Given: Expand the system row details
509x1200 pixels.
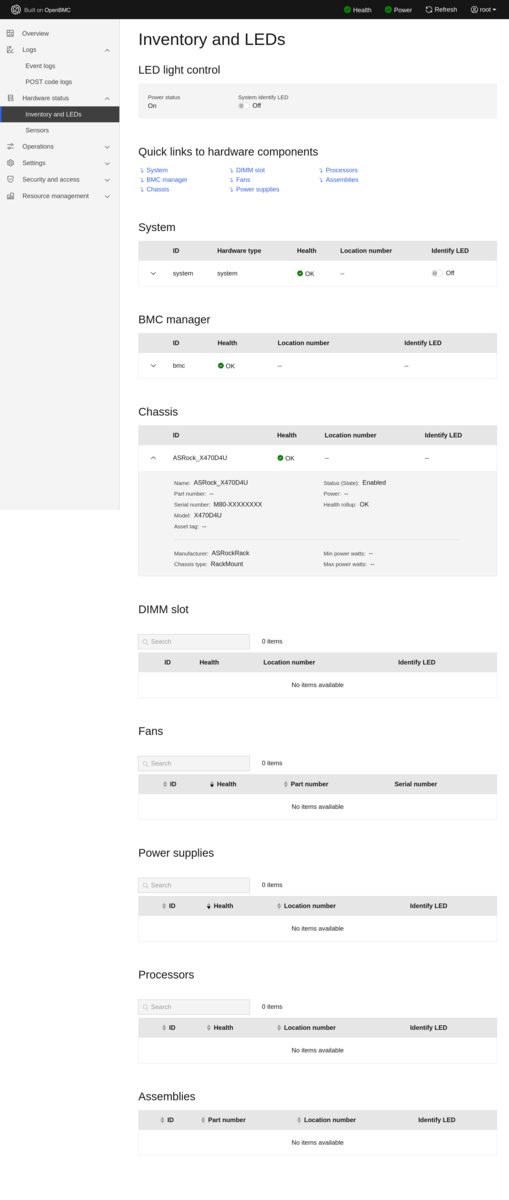Looking at the screenshot, I should [153, 273].
